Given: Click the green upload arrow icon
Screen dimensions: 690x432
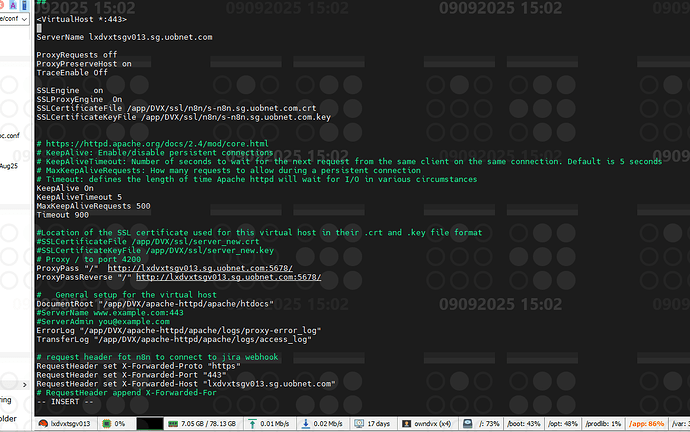Looking at the screenshot, I should click(252, 424).
